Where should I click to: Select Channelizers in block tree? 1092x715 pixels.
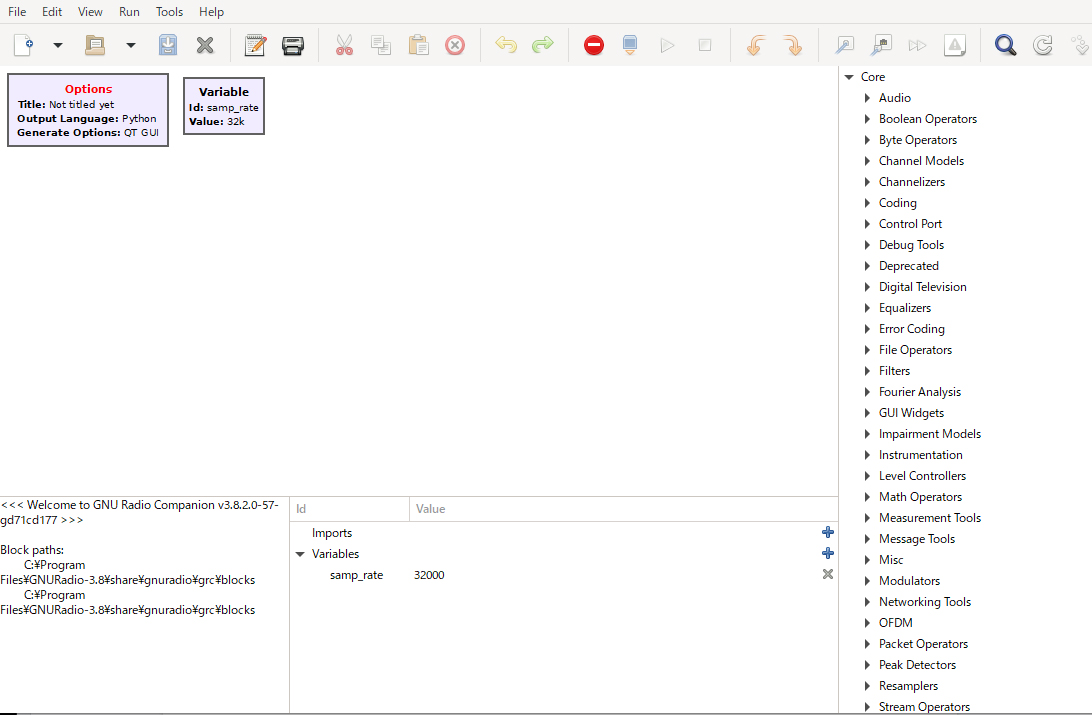click(x=912, y=182)
